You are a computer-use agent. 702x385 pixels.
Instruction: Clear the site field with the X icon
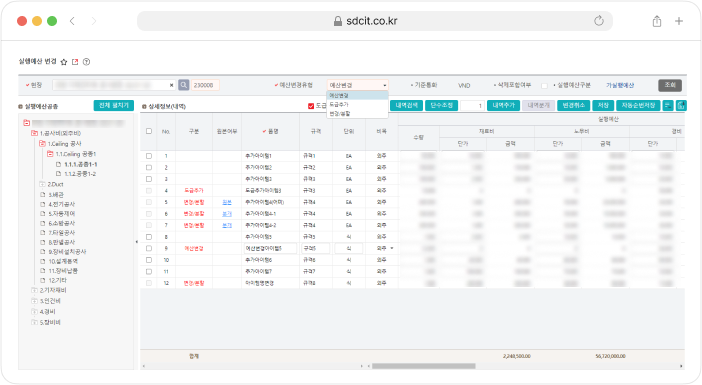point(171,85)
